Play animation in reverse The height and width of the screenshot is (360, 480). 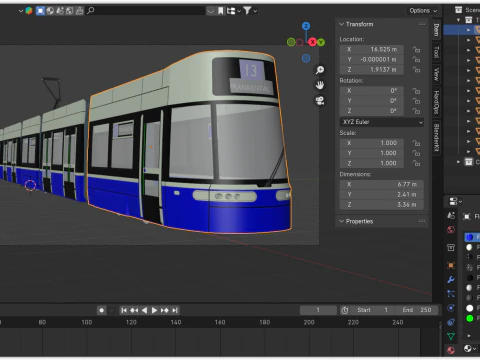144,310
